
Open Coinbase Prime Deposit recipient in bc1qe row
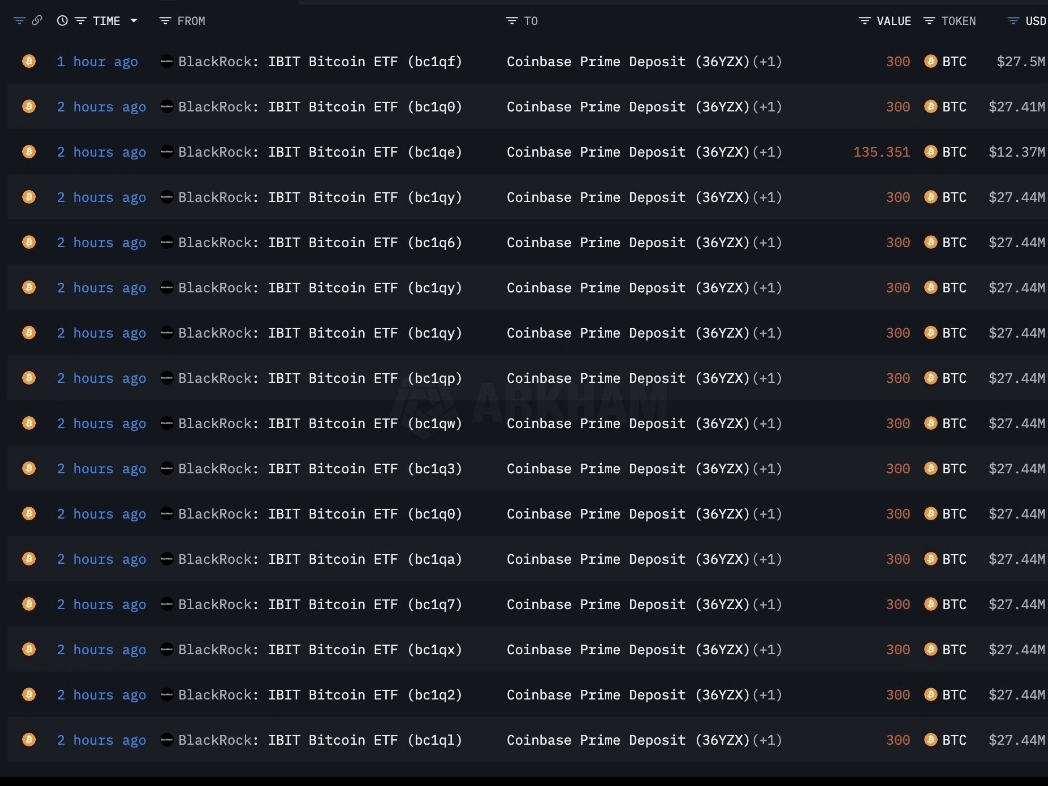pos(628,152)
